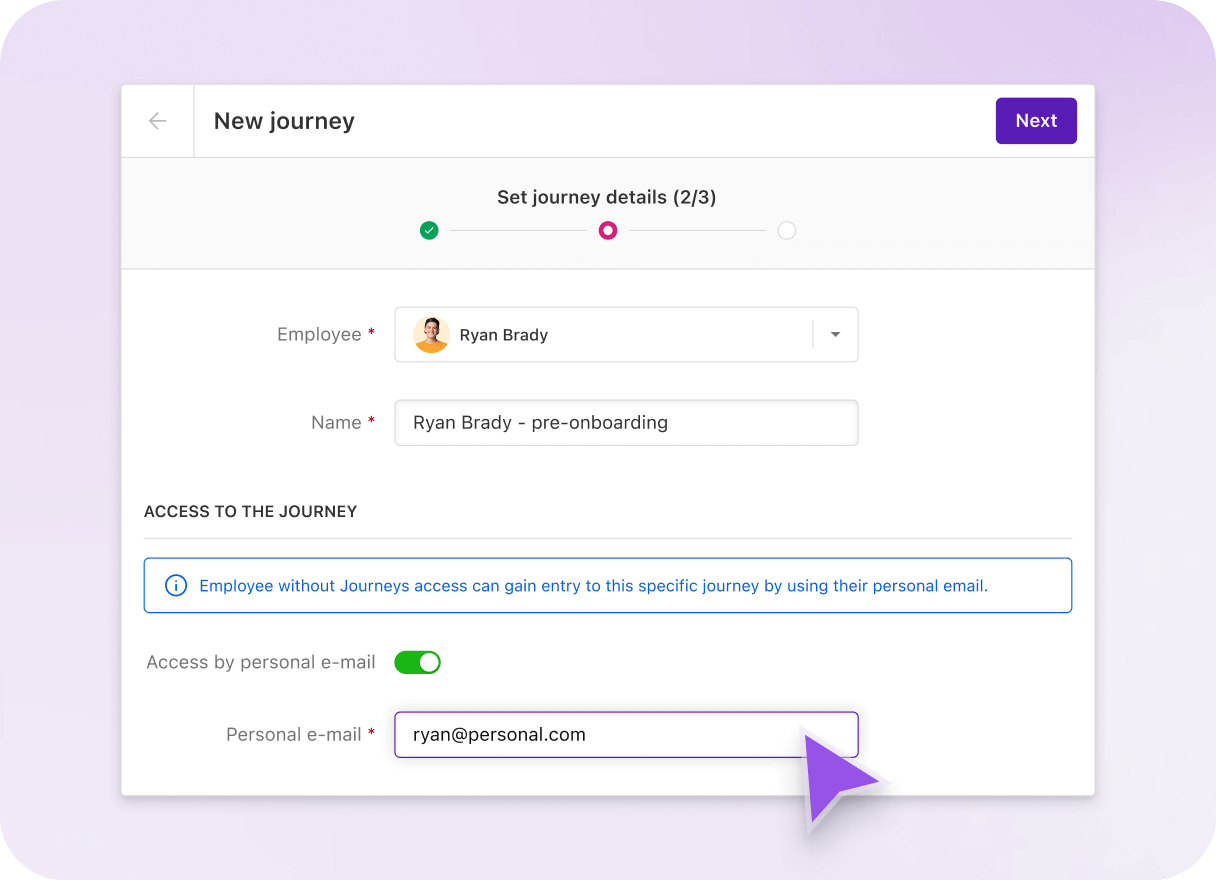
Task: Click the green checkmark for completed step one
Action: pyautogui.click(x=429, y=230)
